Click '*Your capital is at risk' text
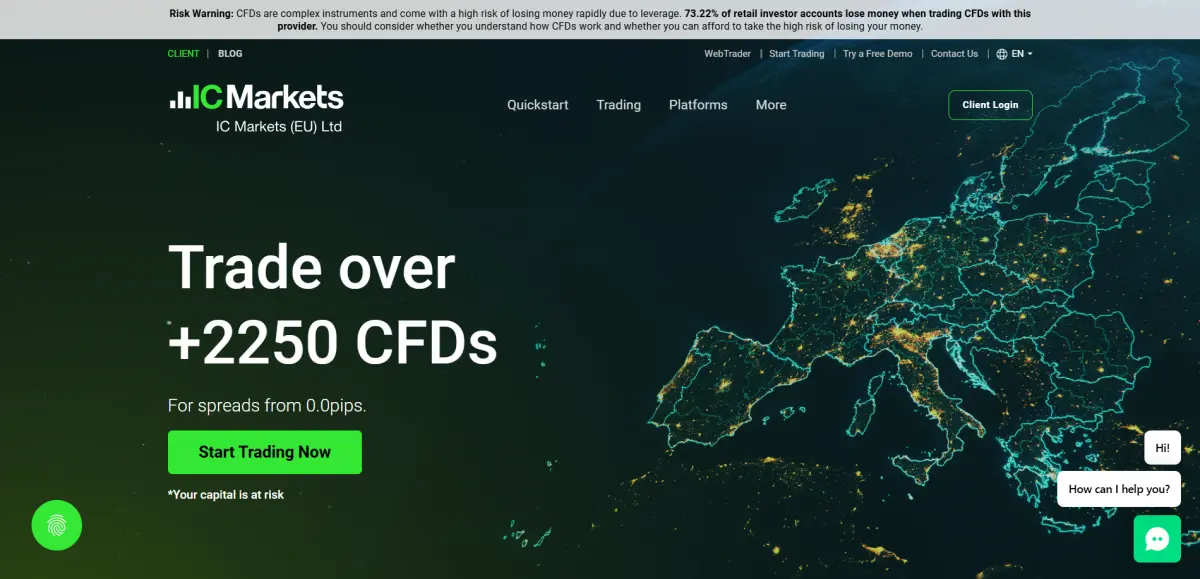The width and height of the screenshot is (1200, 579). [226, 494]
